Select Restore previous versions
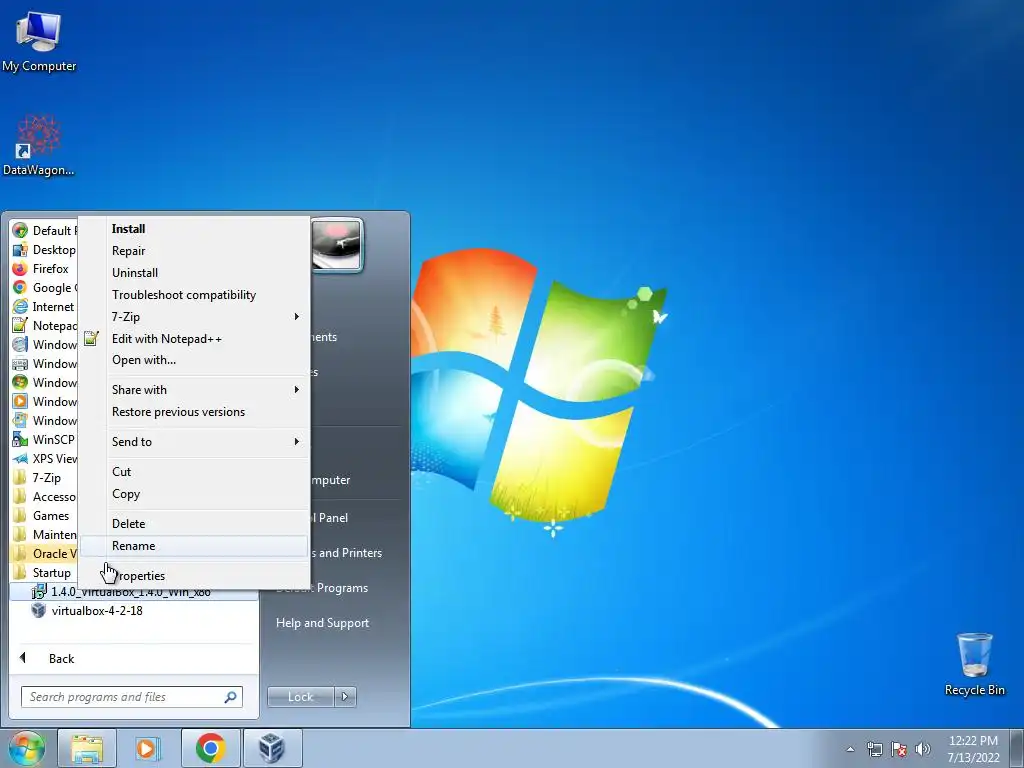This screenshot has height=768, width=1024. (194, 412)
